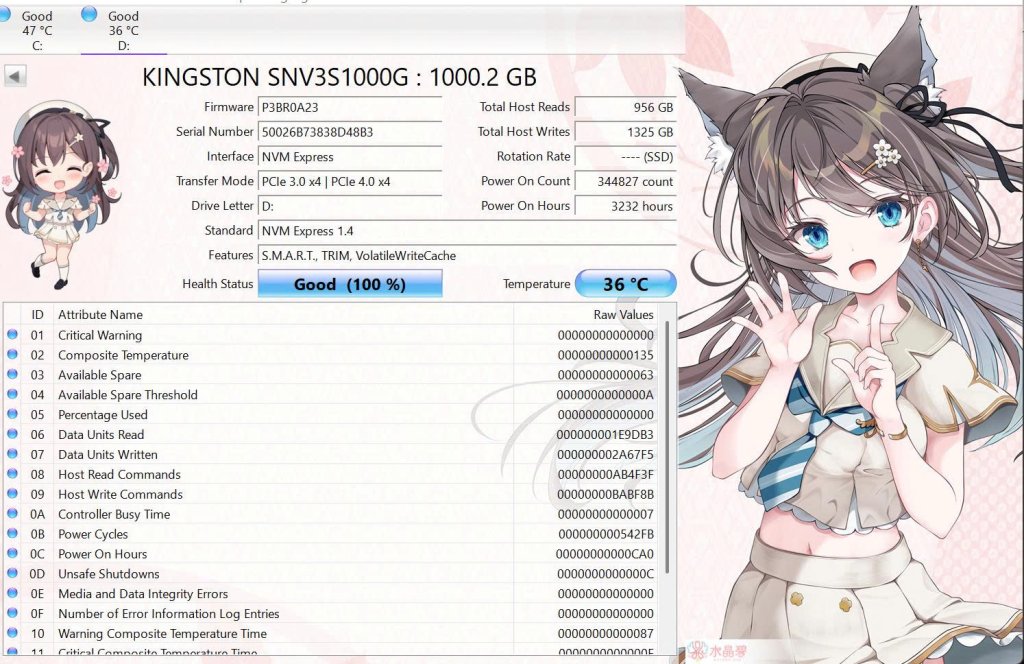Click status icon for Available Spare Threshold row
Screen dimensions: 1024x664
(12, 394)
